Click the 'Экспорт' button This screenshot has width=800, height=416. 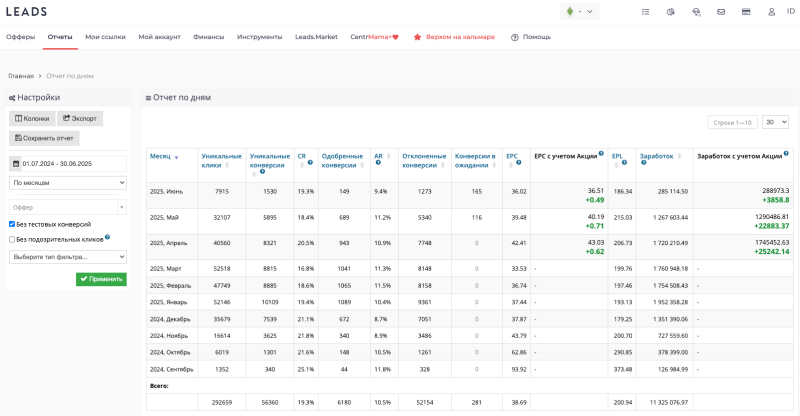pyautogui.click(x=80, y=118)
